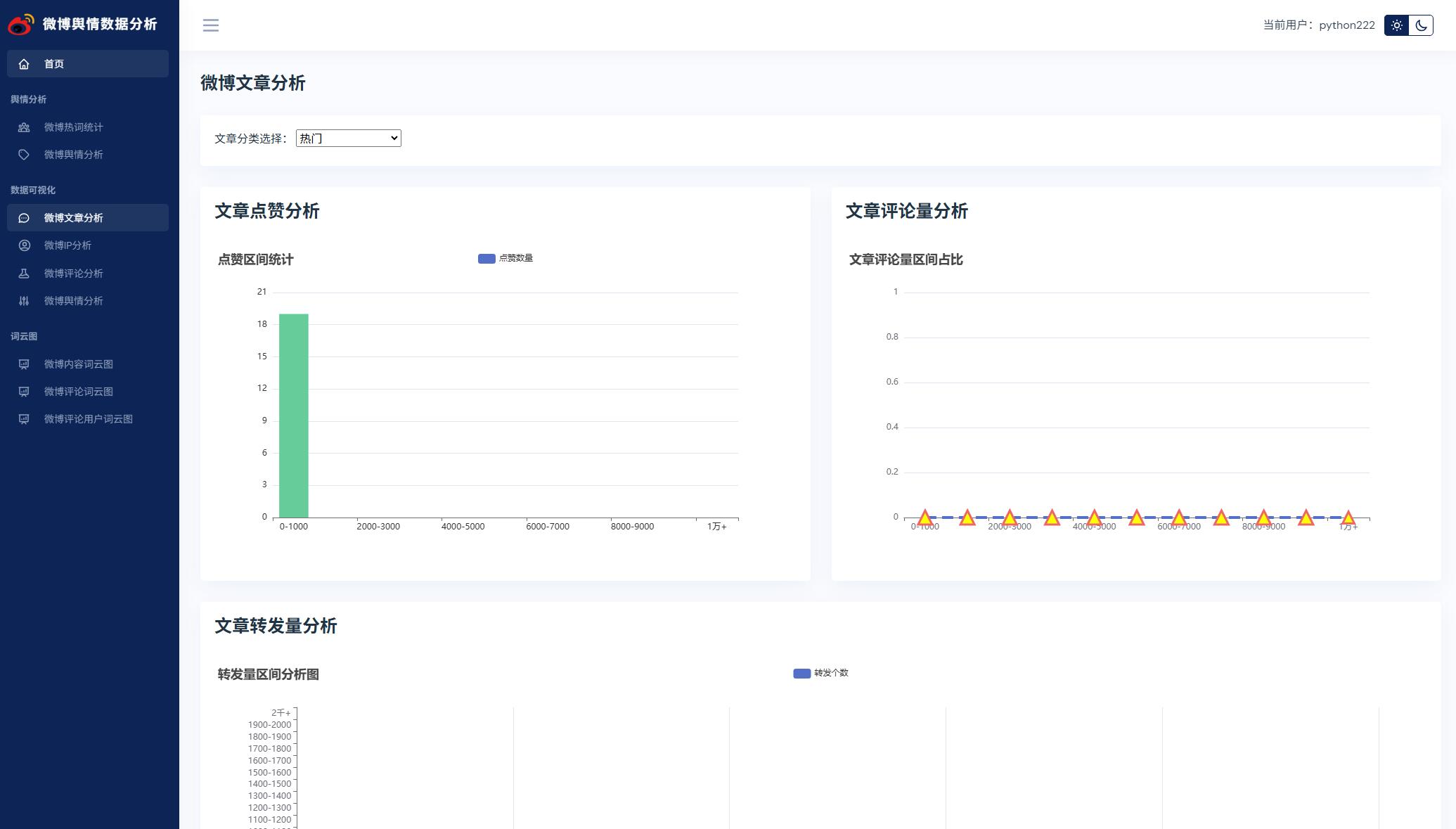1456x829 pixels.
Task: Click the user-circle icon for 微博IP分析
Action: 24,245
